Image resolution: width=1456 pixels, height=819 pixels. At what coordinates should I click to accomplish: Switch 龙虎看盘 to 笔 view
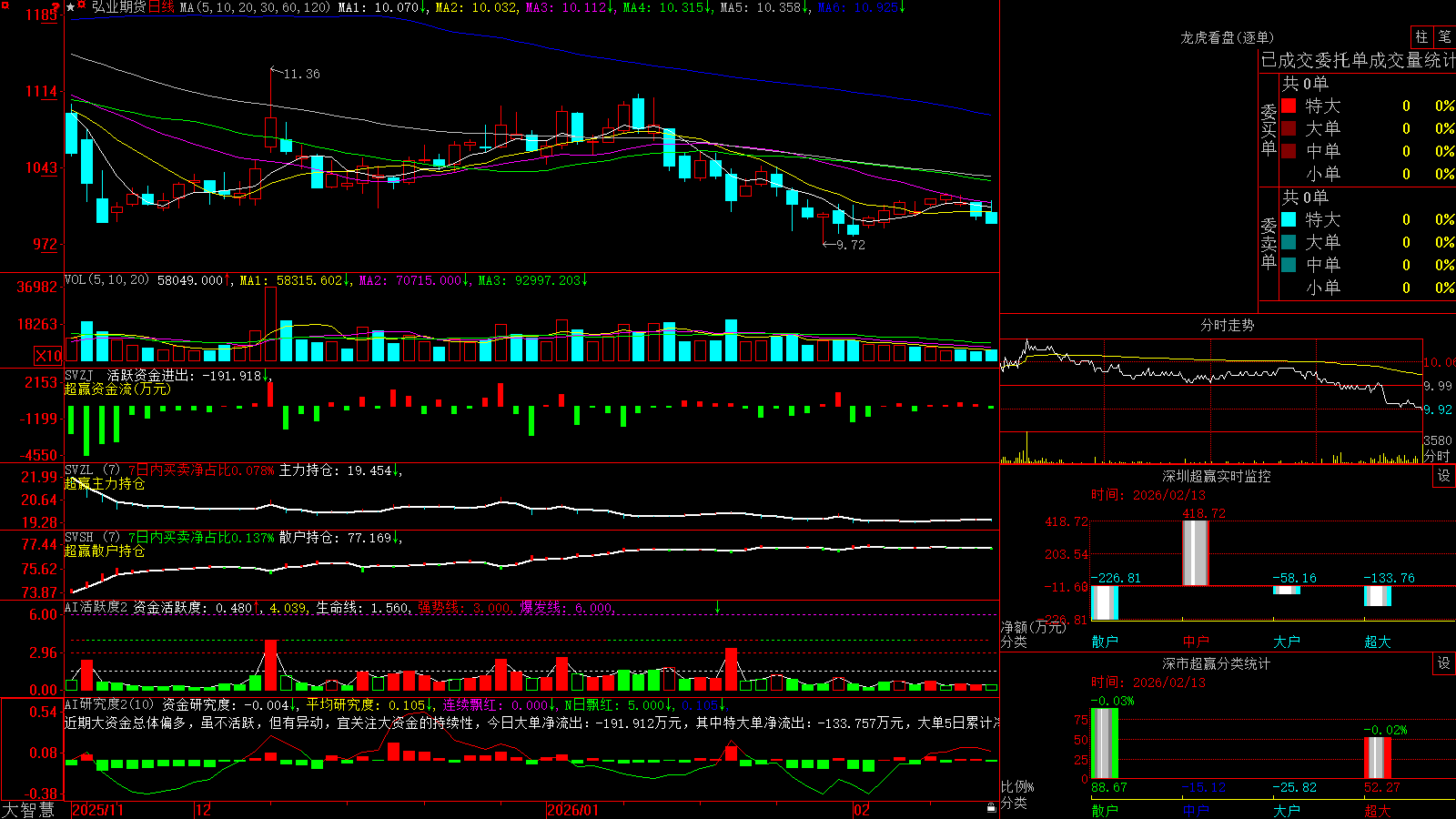(x=1444, y=37)
